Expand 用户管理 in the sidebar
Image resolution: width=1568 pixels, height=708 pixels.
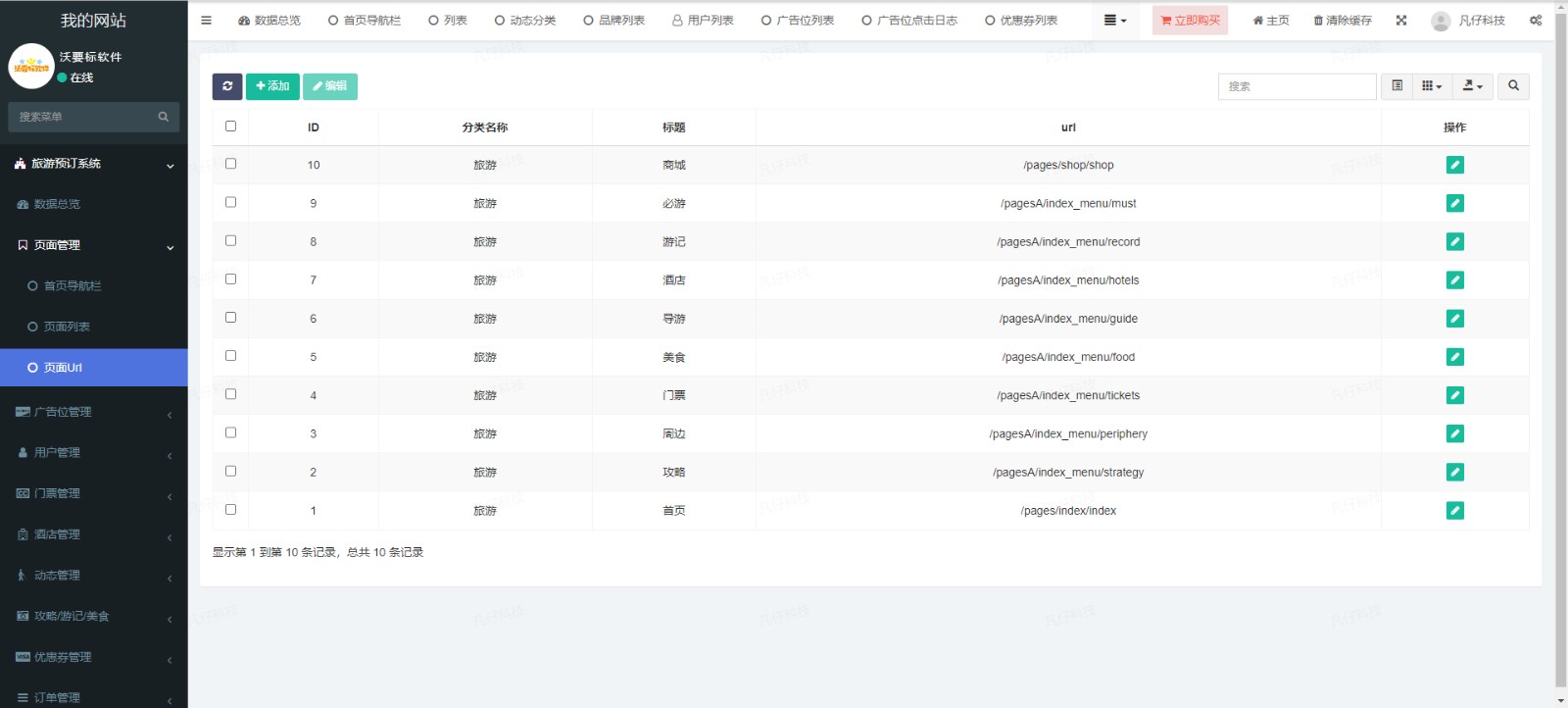(94, 453)
